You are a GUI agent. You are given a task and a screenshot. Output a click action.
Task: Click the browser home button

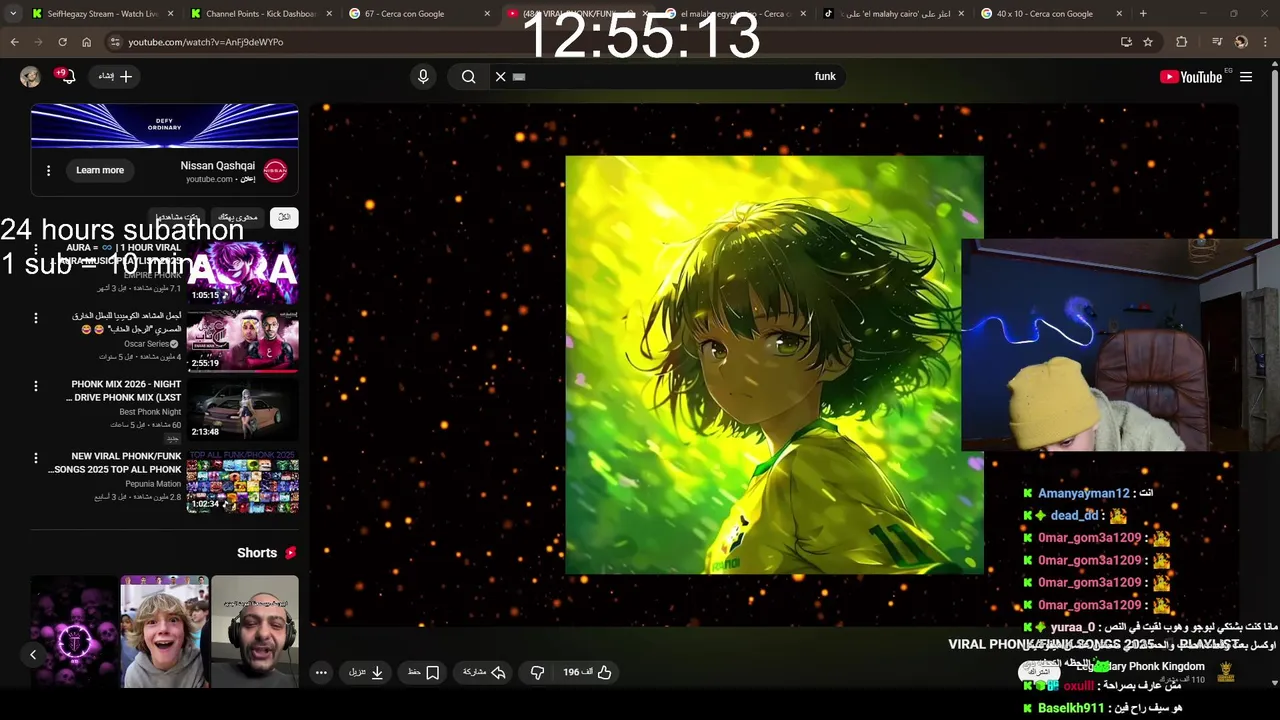coord(86,42)
